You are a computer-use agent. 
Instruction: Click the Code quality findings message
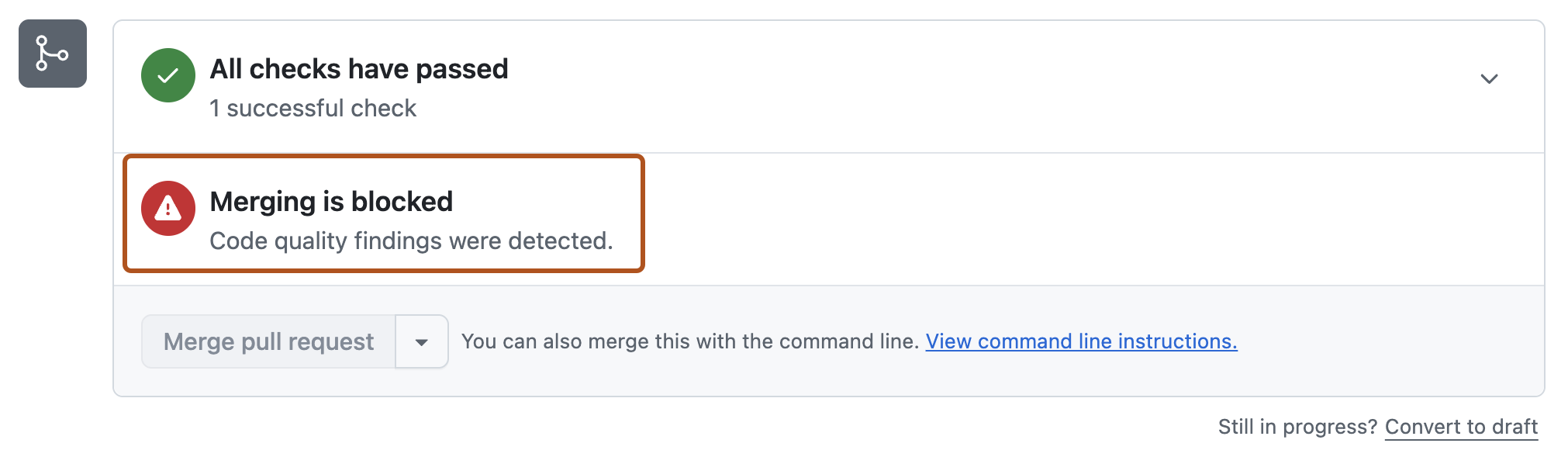coord(412,241)
